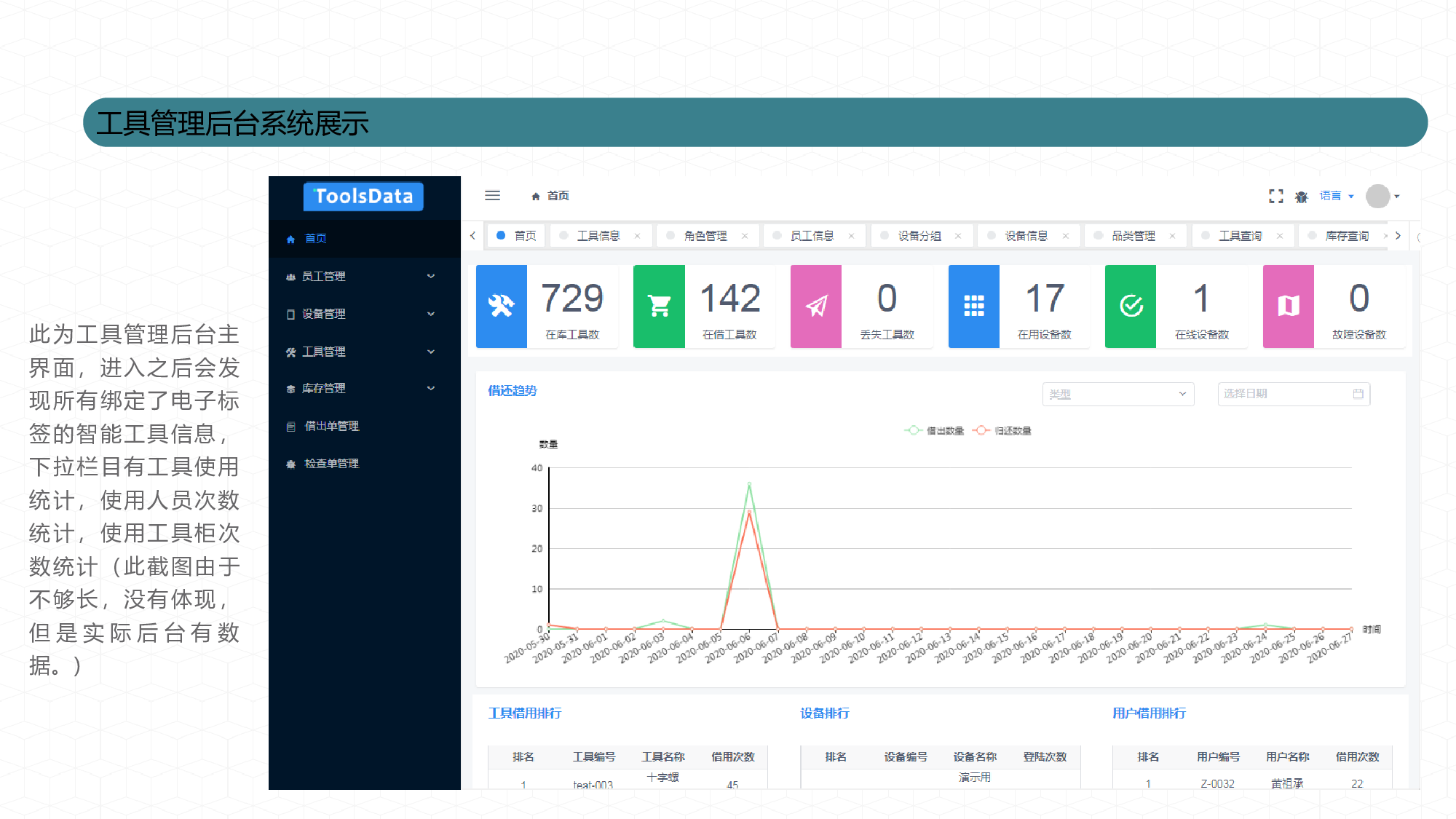The image size is (1456, 819).
Task: Click the 17 在用设备数 value
Action: point(1045,298)
